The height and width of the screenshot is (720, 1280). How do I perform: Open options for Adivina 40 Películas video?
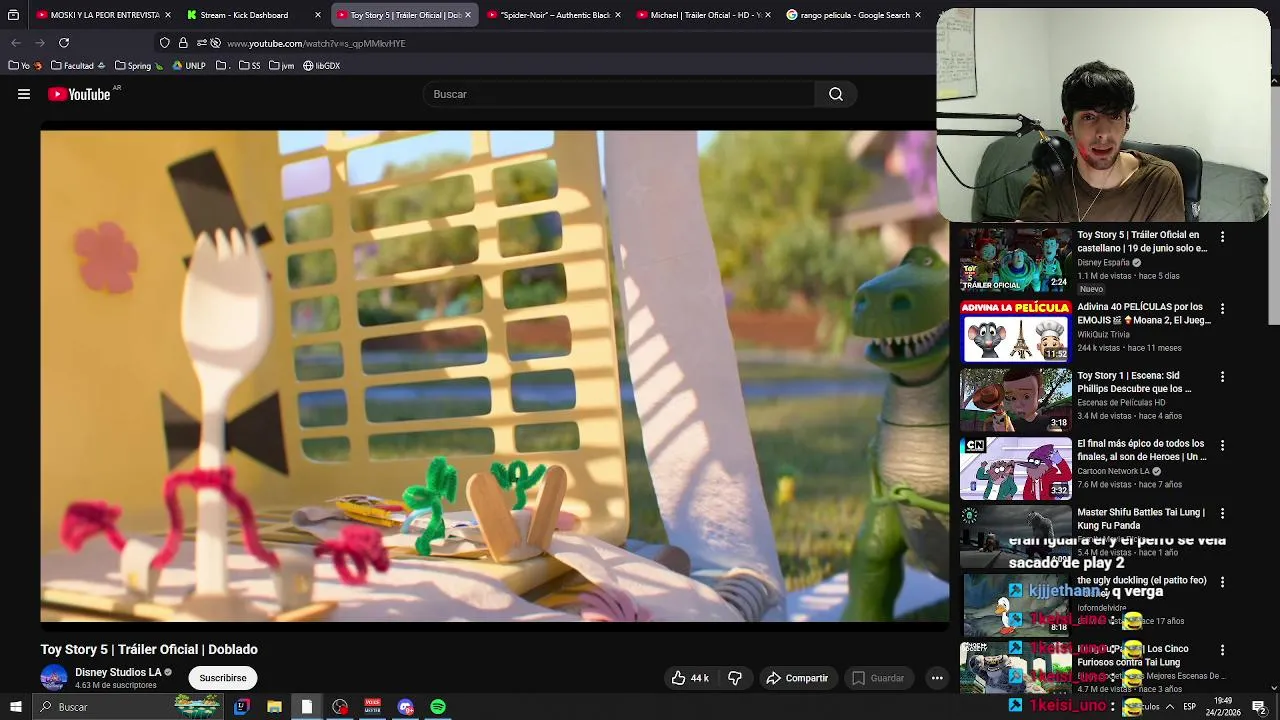point(1222,309)
